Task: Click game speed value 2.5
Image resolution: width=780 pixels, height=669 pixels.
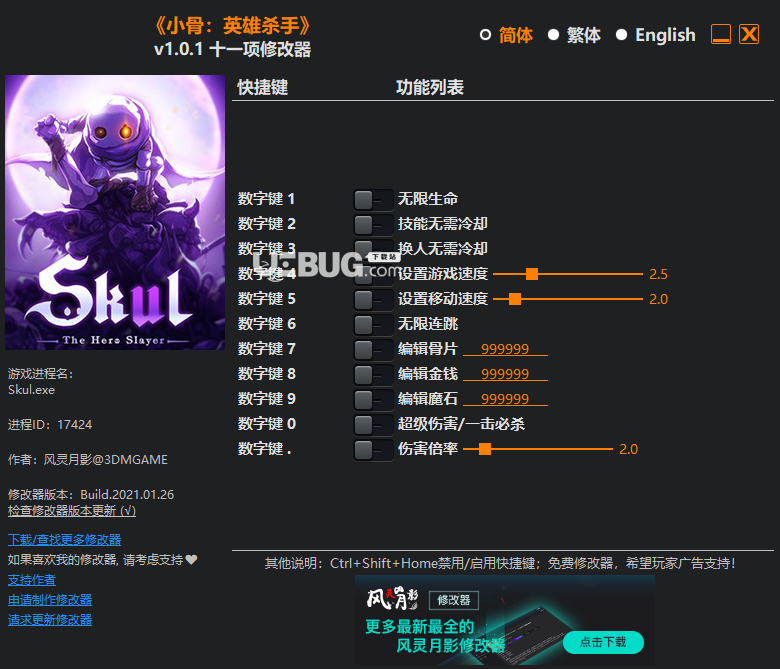Action: pyautogui.click(x=659, y=274)
